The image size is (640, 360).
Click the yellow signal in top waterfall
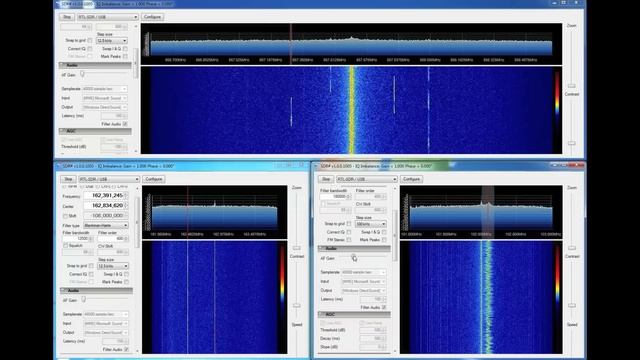point(352,110)
